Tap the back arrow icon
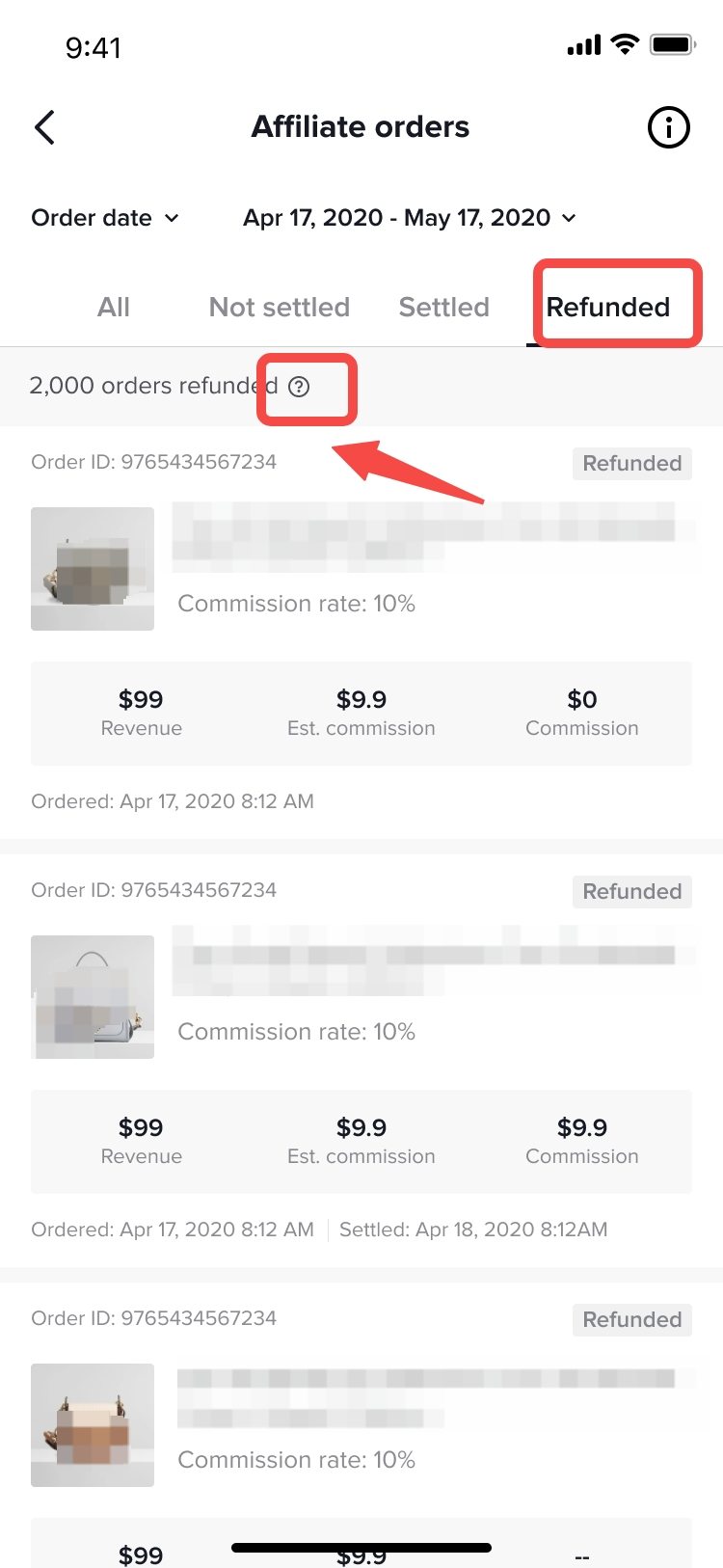The height and width of the screenshot is (1568, 723). (x=44, y=127)
